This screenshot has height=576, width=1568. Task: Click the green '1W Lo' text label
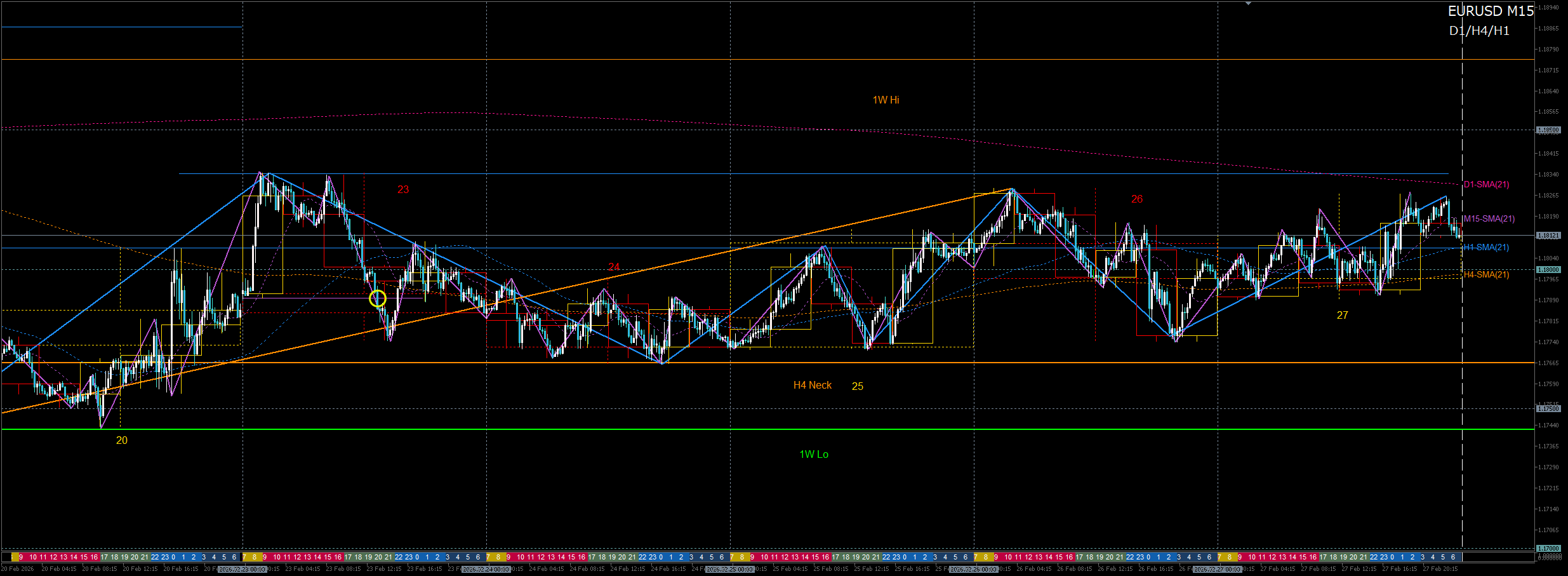pos(814,455)
